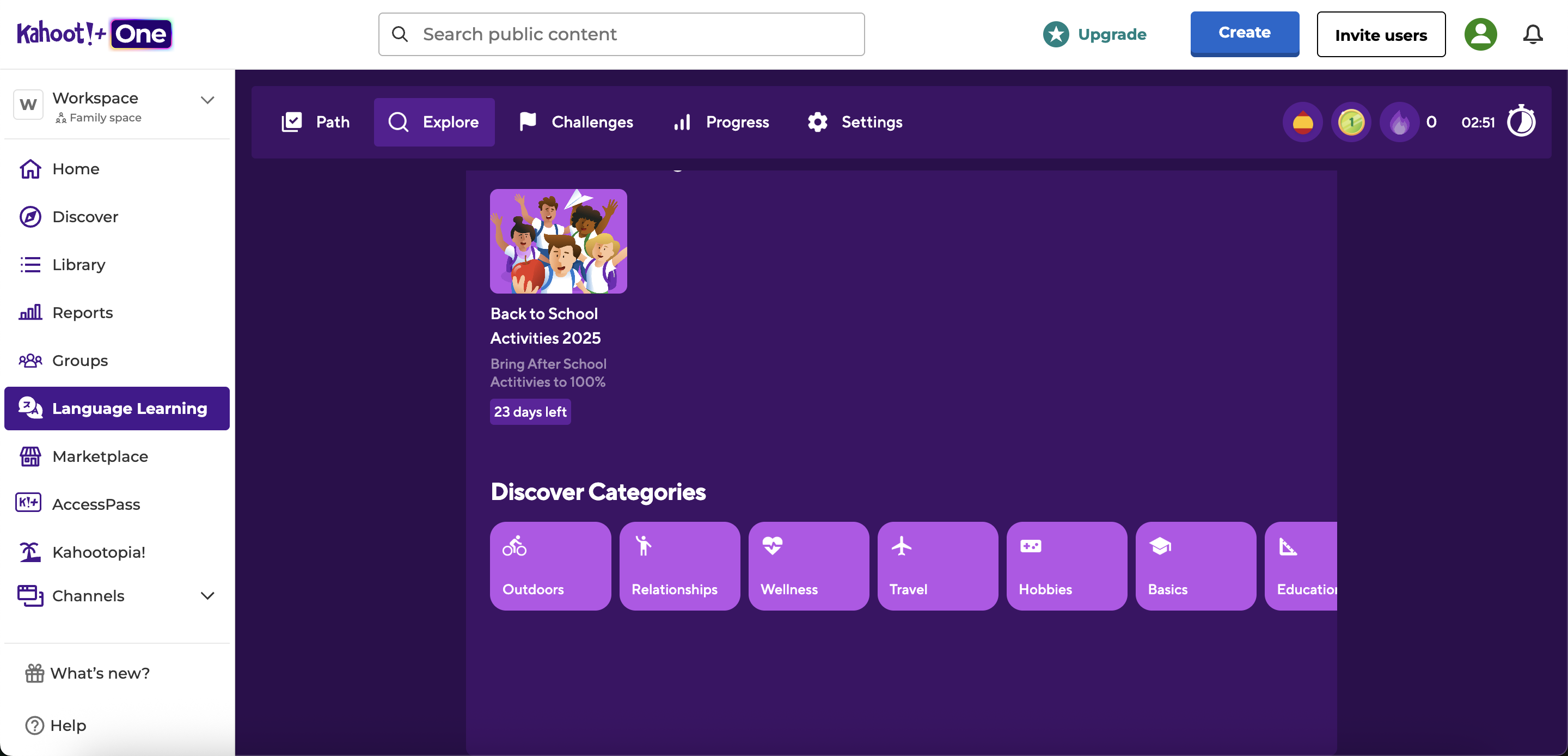Click the Home house icon

point(30,169)
